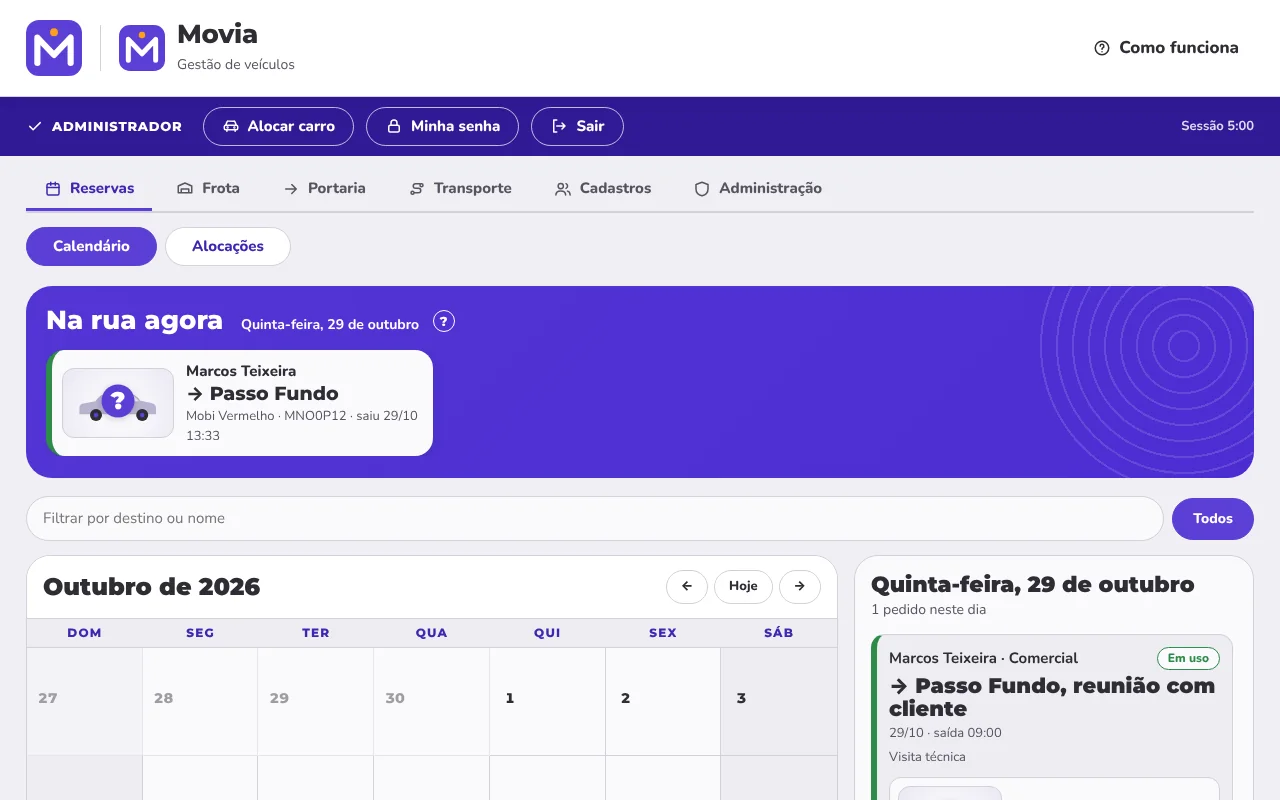Click the car placeholder thumbnail for Marcos Teixeira
Screen dimensions: 1280x800
click(118, 403)
